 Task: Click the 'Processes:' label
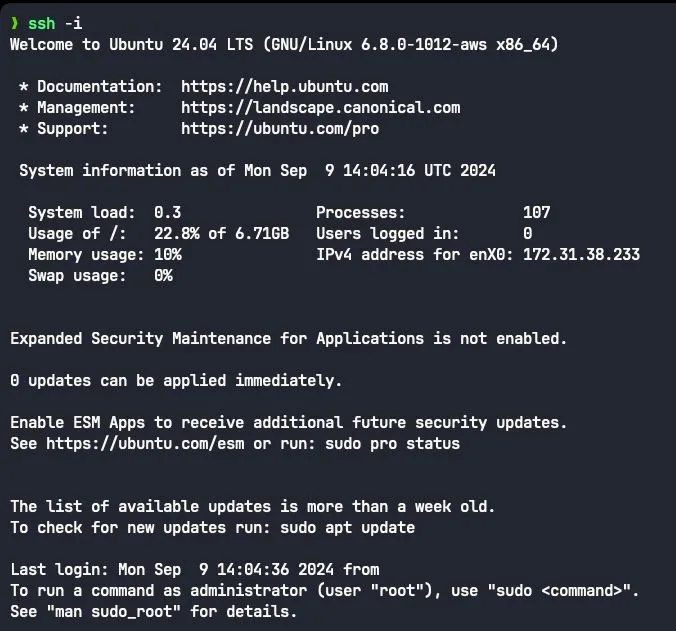360,212
